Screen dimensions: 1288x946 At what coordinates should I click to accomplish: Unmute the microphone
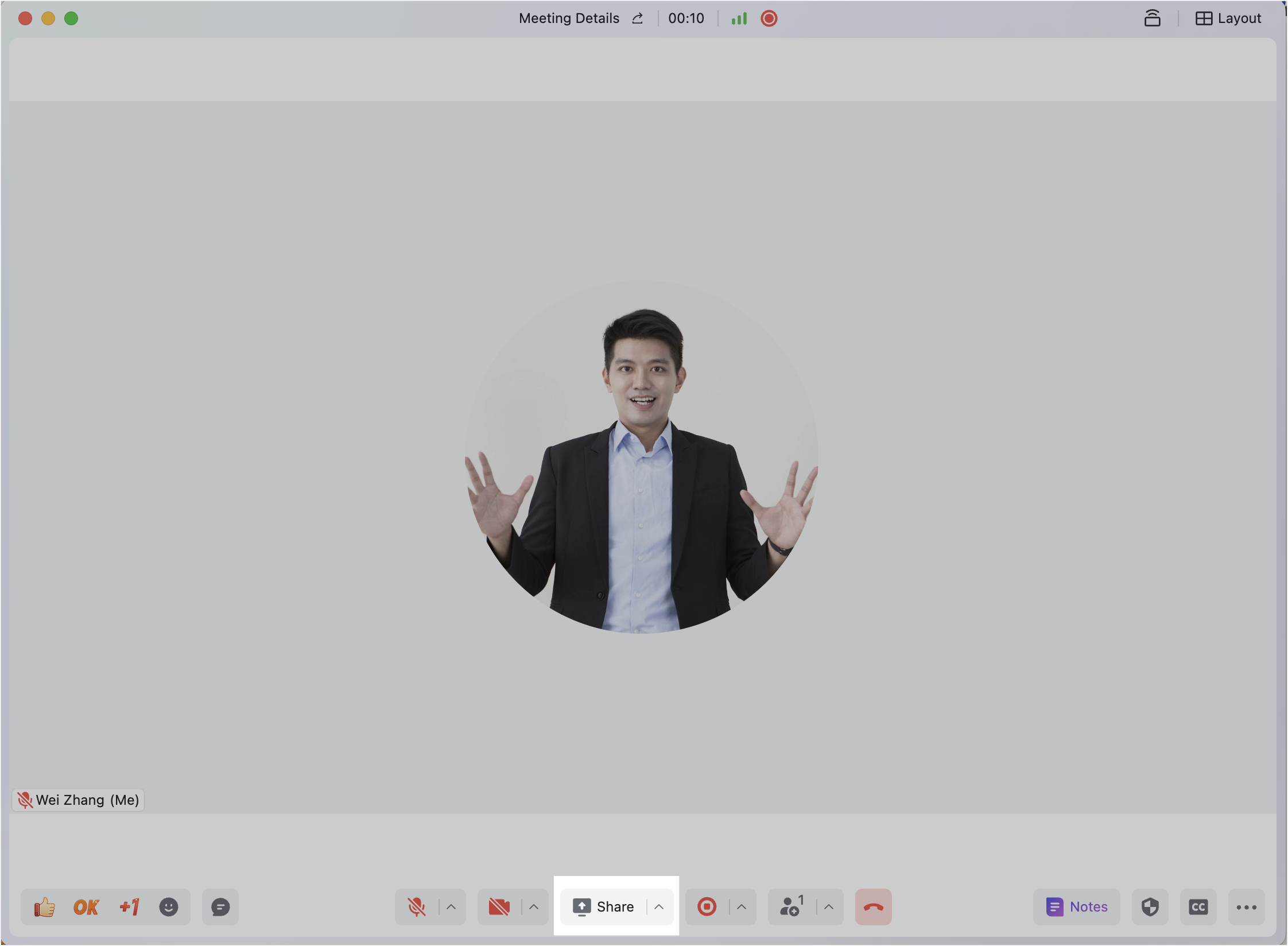tap(417, 907)
